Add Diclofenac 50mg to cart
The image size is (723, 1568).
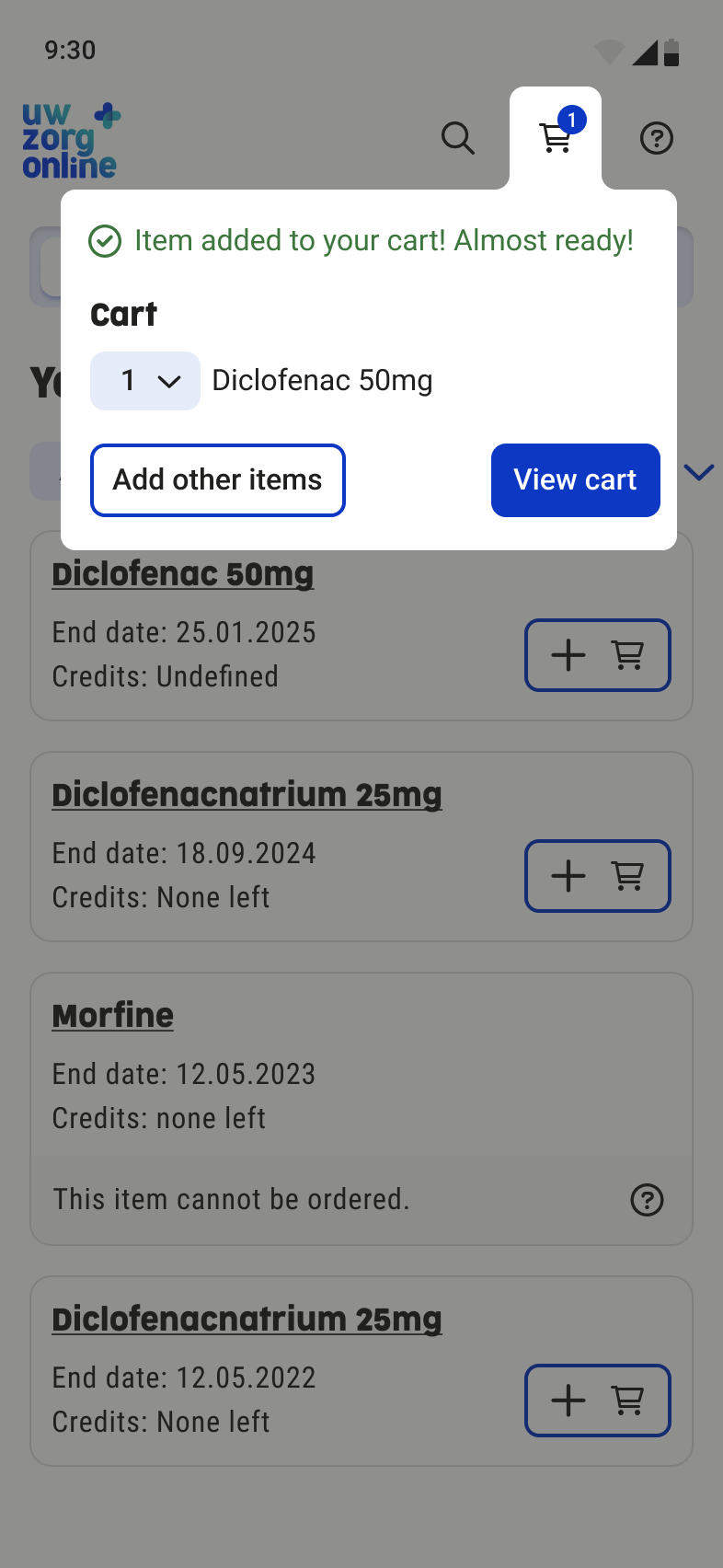click(597, 655)
